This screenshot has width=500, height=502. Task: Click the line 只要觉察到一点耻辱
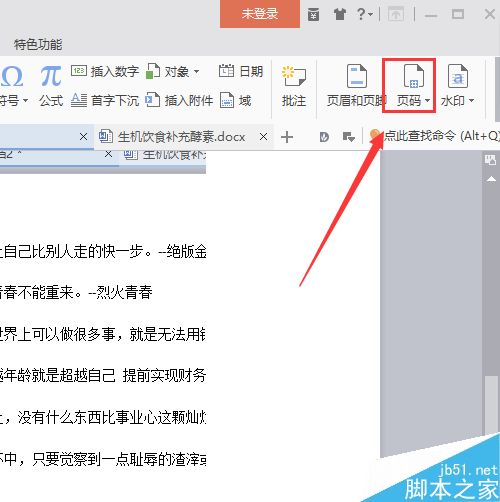(x=103, y=459)
